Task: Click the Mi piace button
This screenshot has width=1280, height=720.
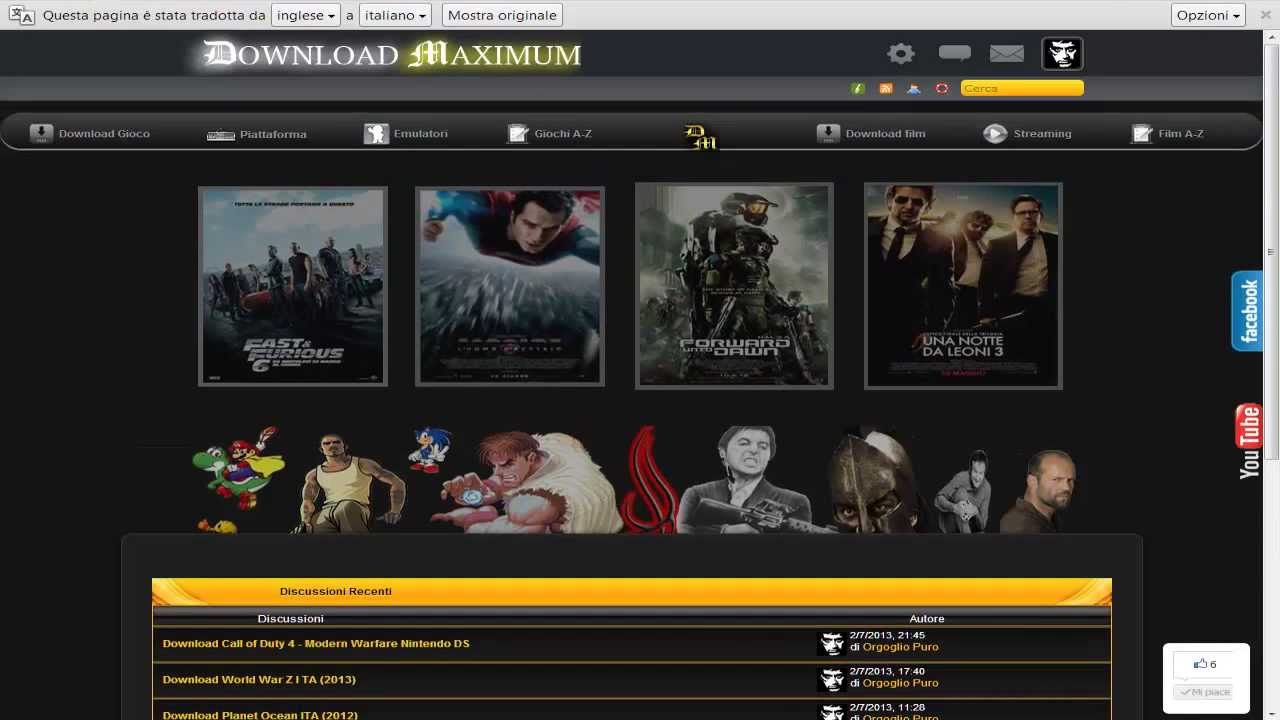Action: [x=1204, y=692]
